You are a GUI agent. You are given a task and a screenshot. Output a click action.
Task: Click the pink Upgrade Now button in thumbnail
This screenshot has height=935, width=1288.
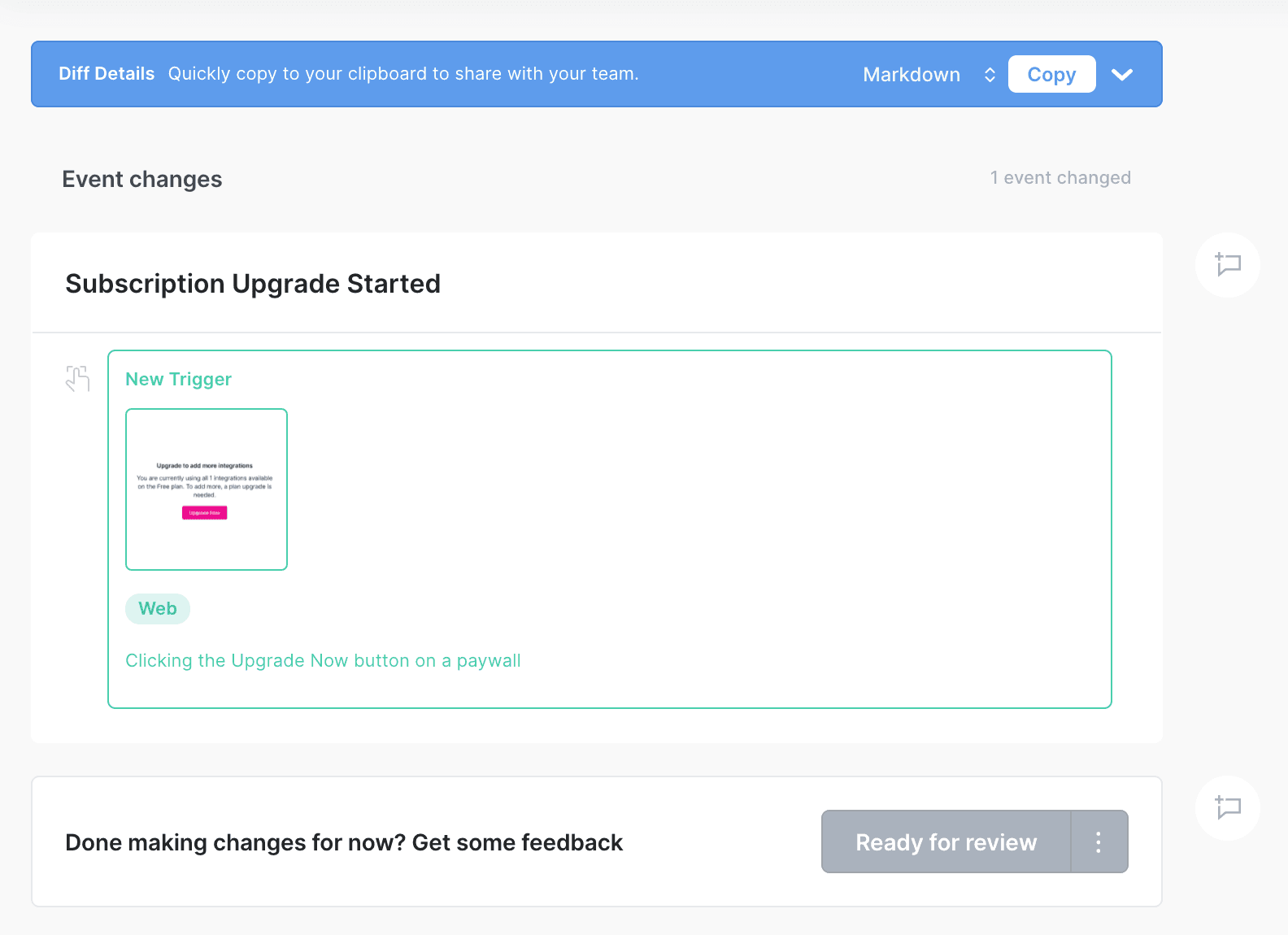[x=204, y=513]
